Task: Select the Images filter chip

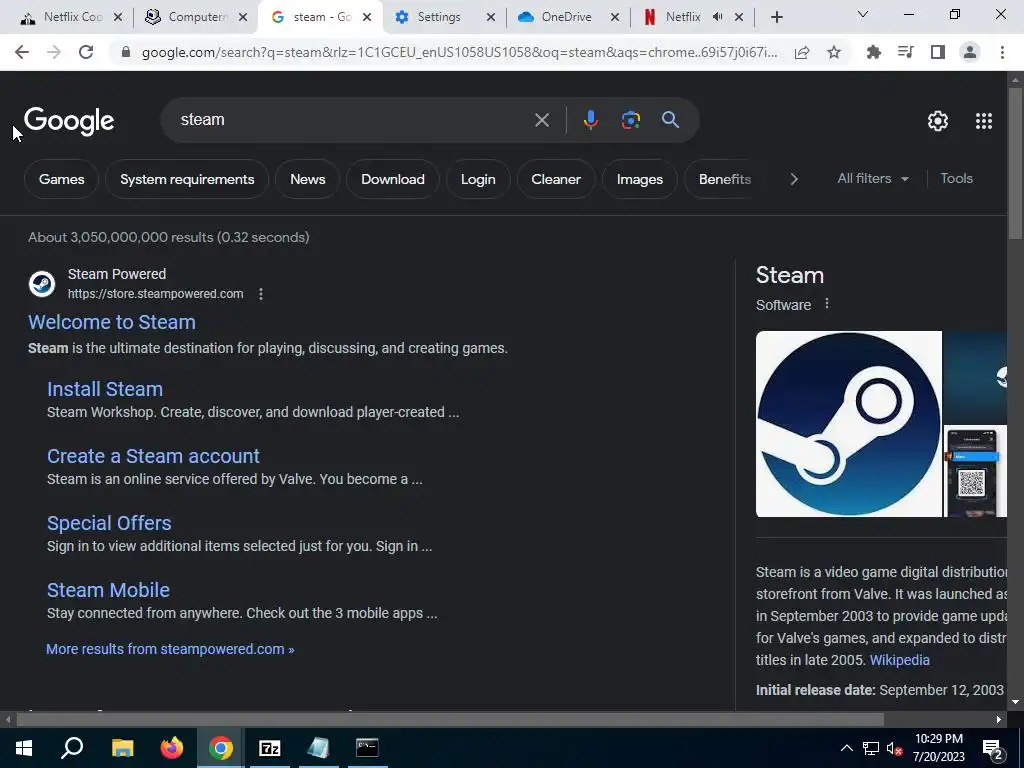Action: tap(639, 179)
